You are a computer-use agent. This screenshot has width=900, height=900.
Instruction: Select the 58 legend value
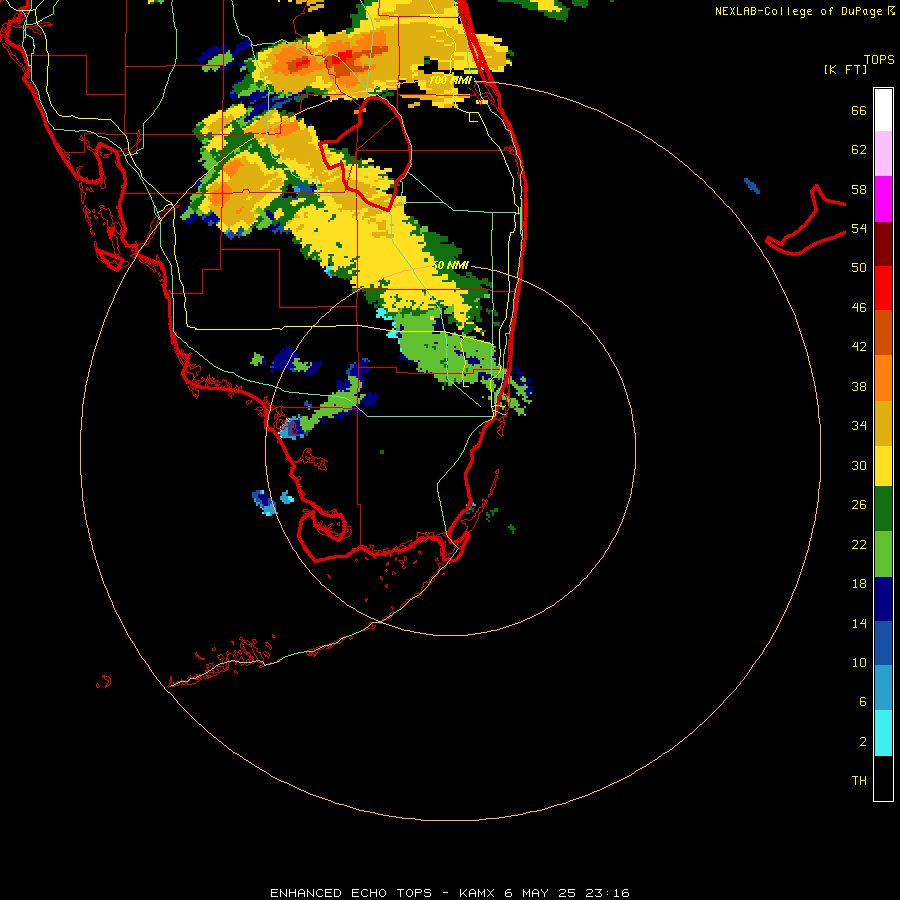point(859,189)
